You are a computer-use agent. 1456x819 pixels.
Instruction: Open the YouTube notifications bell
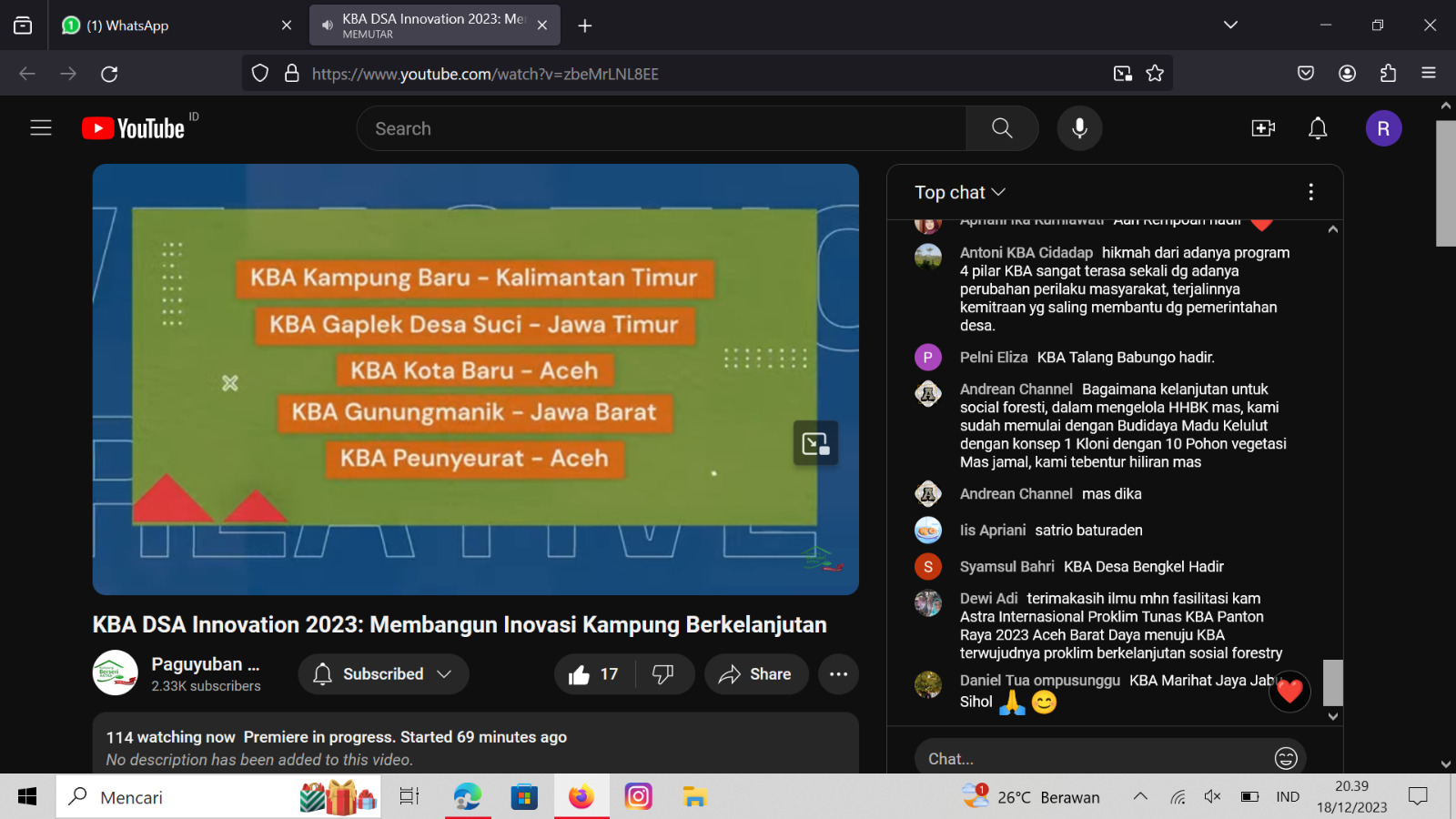pos(1318,128)
